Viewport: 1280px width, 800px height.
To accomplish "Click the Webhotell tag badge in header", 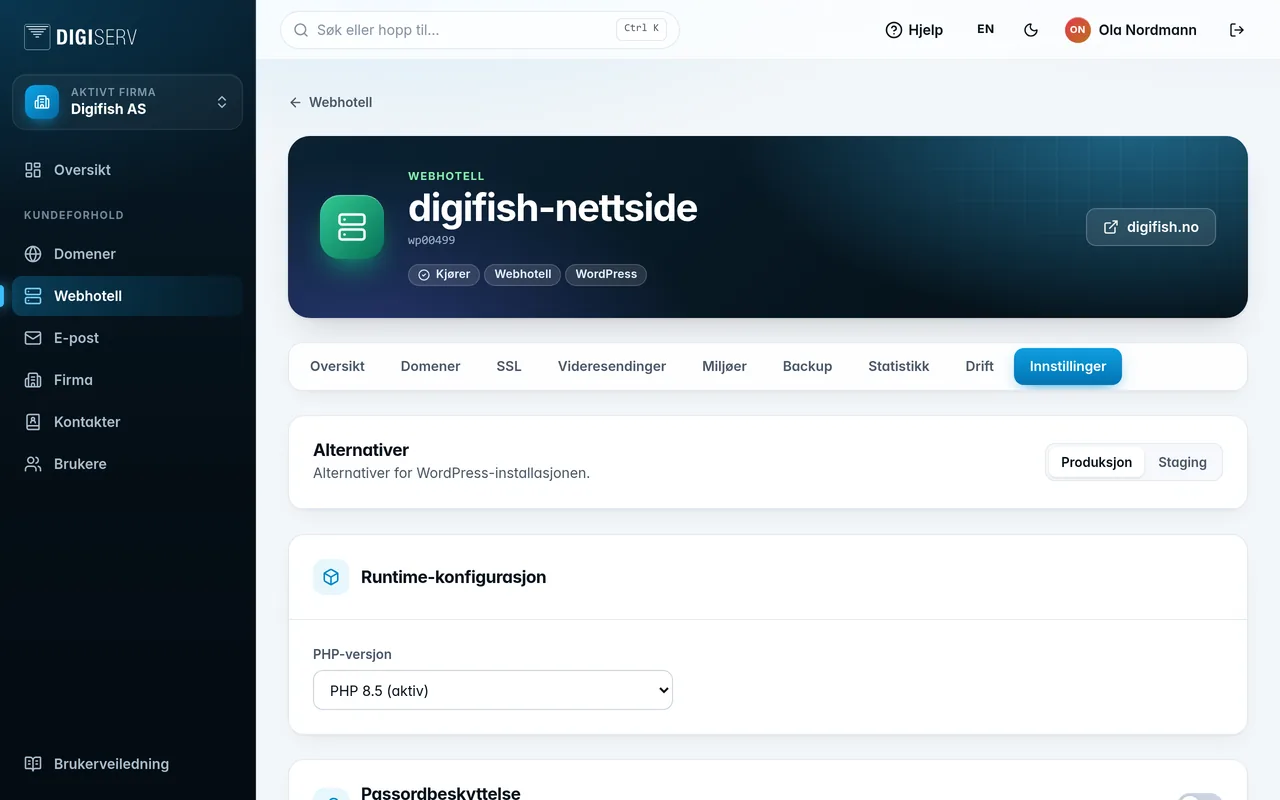I will coord(523,274).
